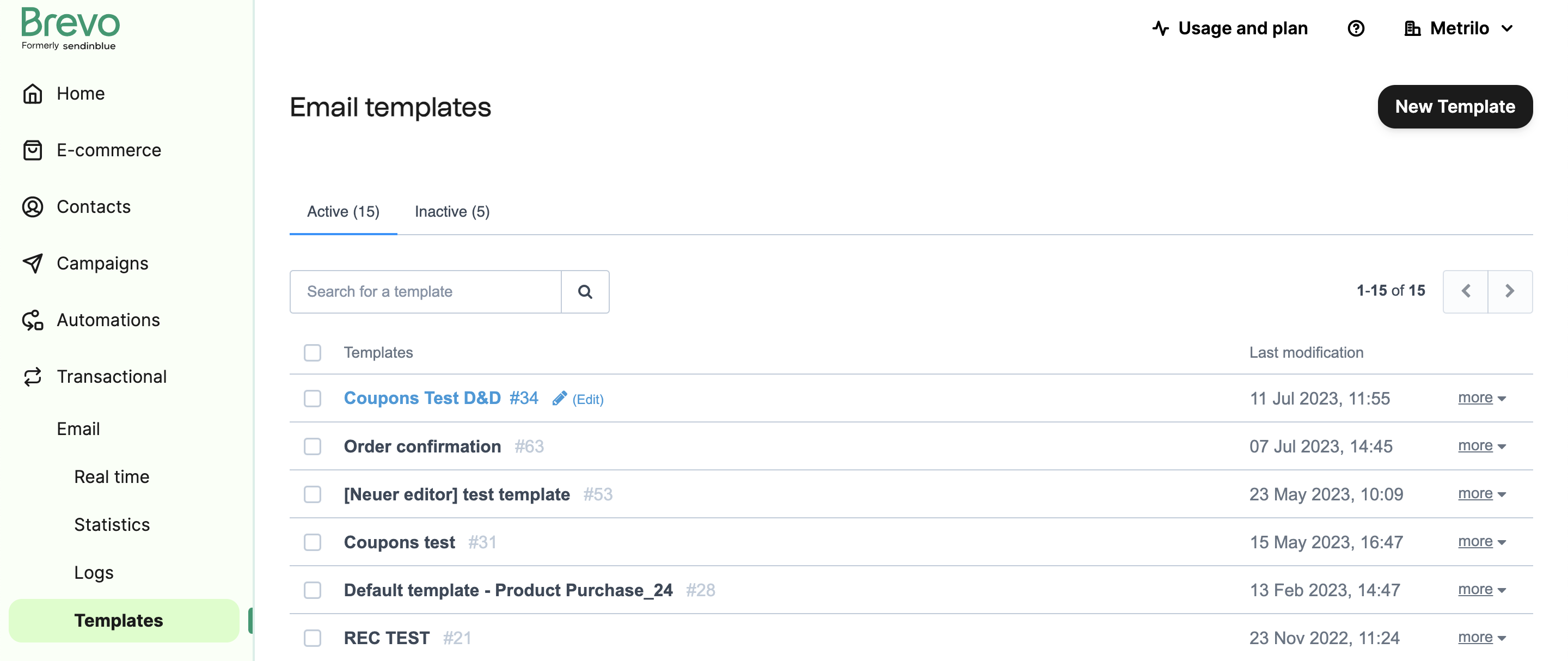The height and width of the screenshot is (661, 1568).
Task: Check the Order confirmation row checkbox
Action: click(313, 447)
